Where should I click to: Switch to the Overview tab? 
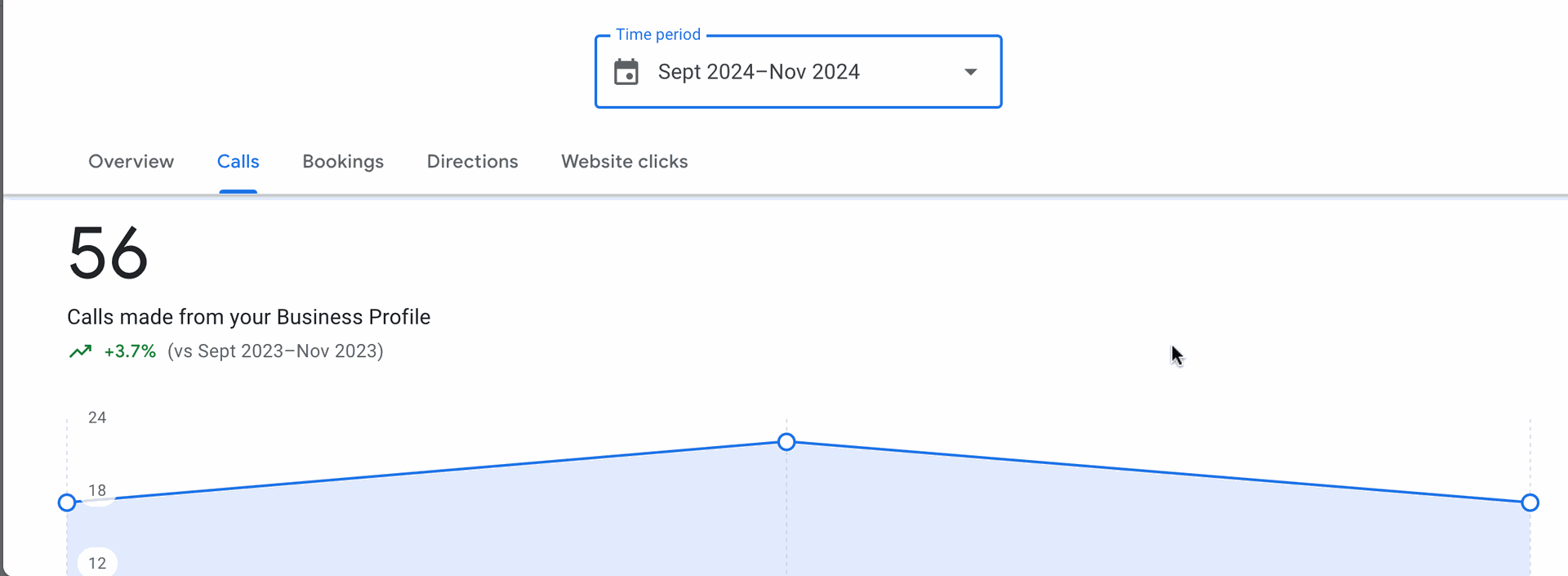pos(131,162)
